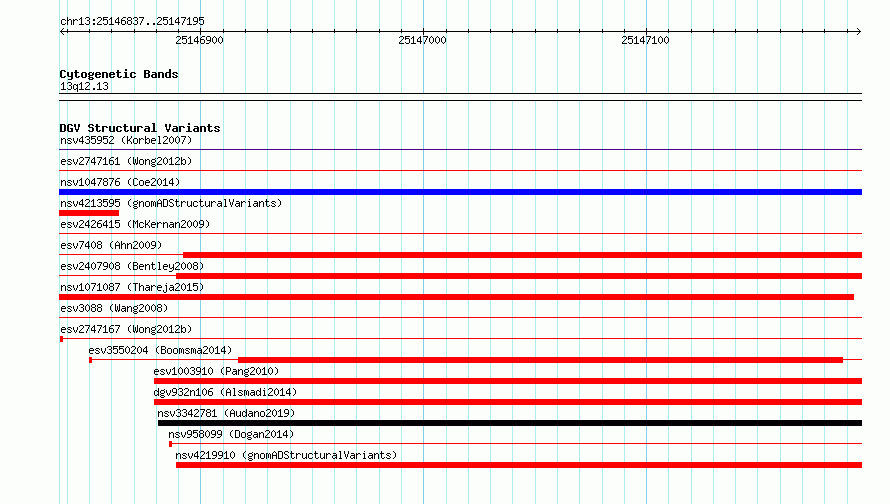The height and width of the screenshot is (504, 890).
Task: Open esv2407908 (Bentley2008) variant label
Action: pos(132,266)
